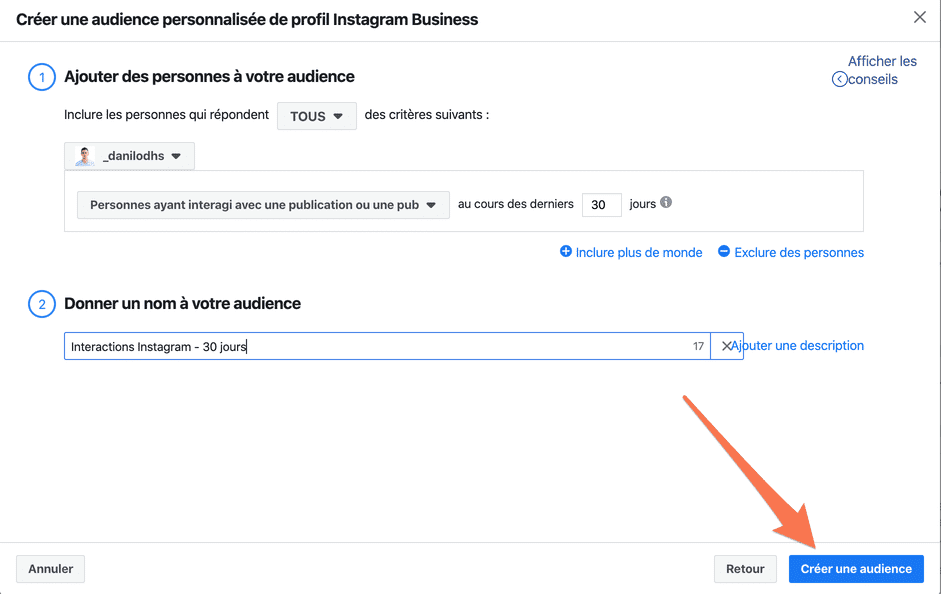Image resolution: width=941 pixels, height=594 pixels.
Task: Click the info icon next to jours
Action: coord(666,203)
